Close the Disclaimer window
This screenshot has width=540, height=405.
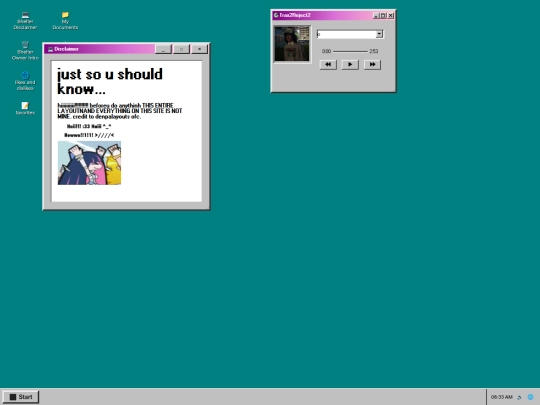point(199,49)
